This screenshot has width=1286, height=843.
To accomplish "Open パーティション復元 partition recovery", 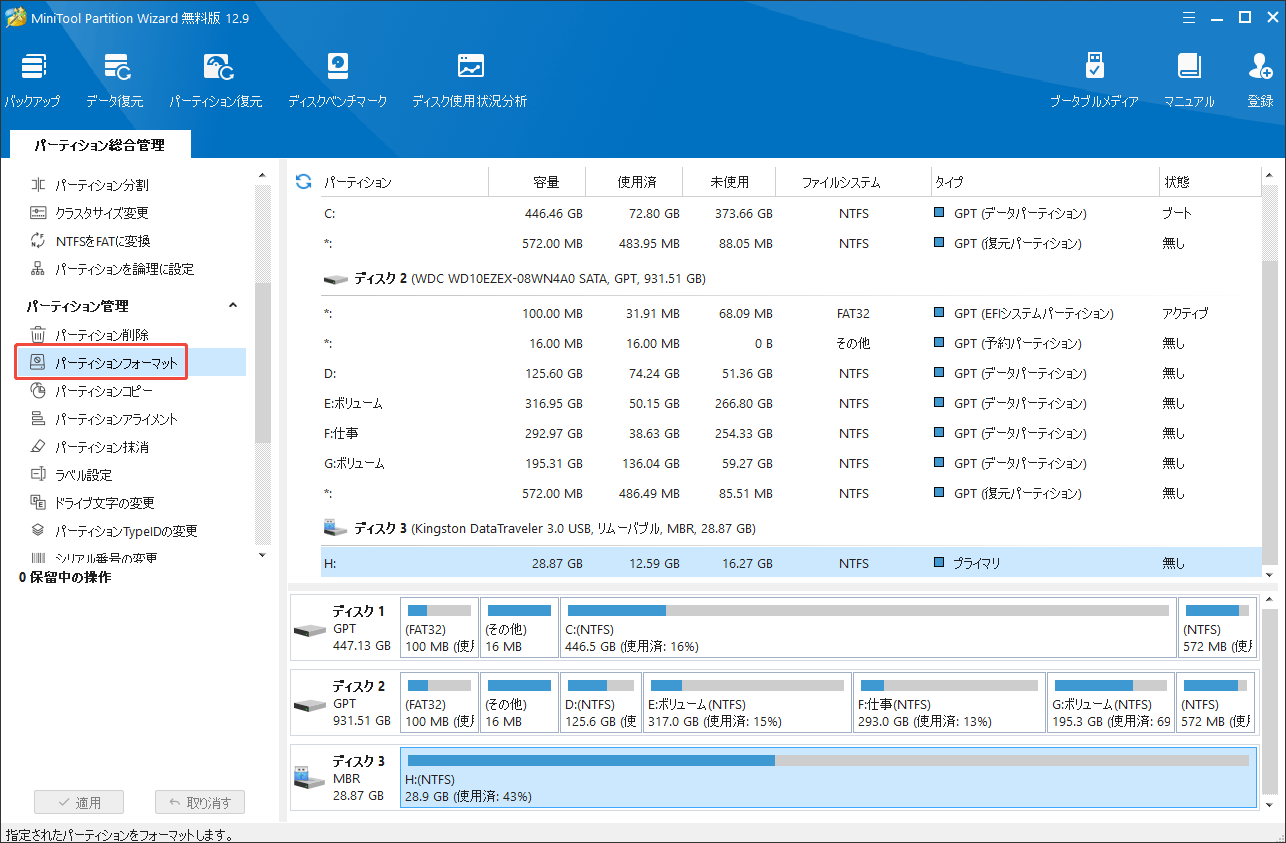I will pyautogui.click(x=216, y=80).
